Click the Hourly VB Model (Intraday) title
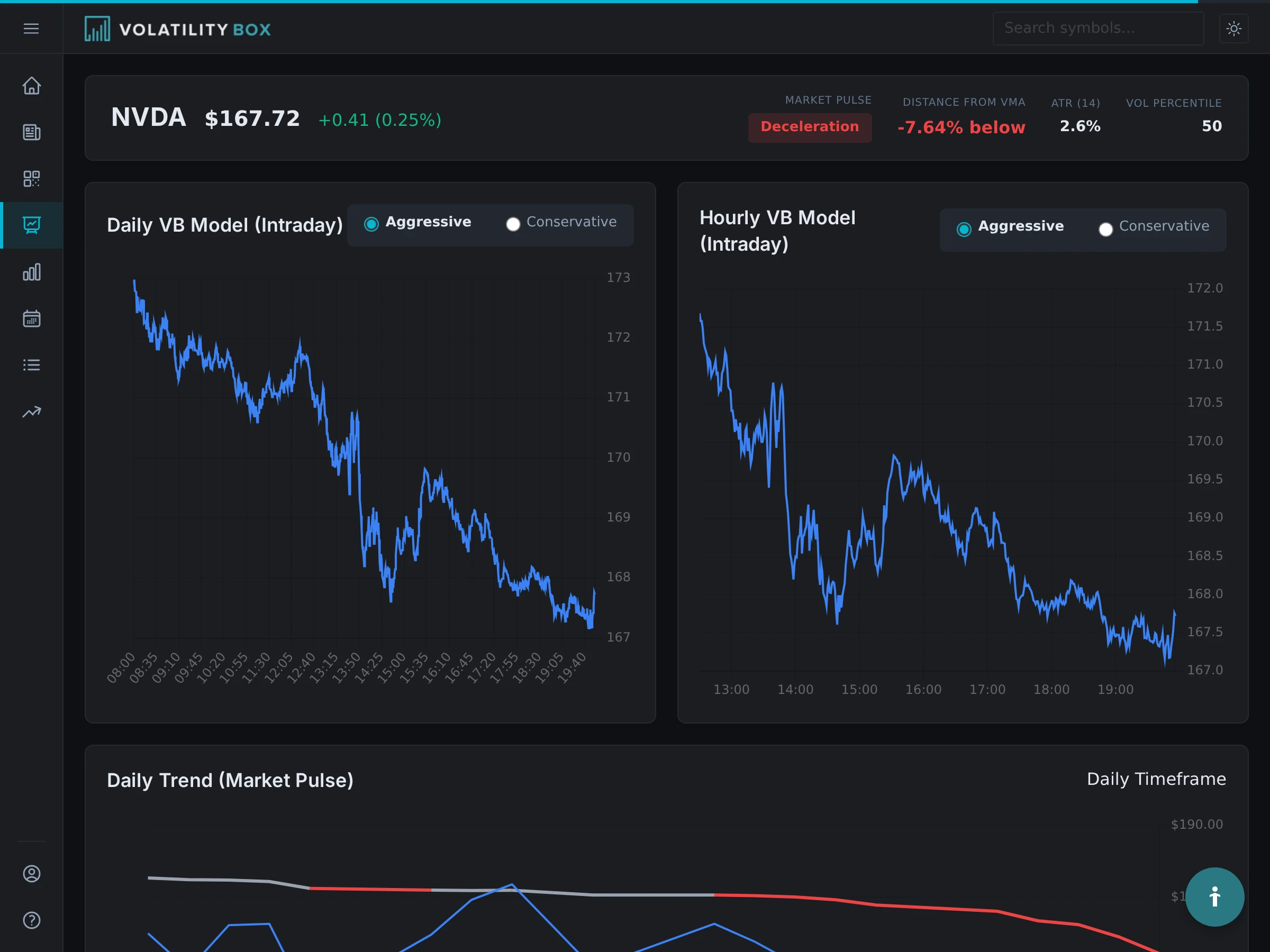The image size is (1270, 952). tap(777, 231)
